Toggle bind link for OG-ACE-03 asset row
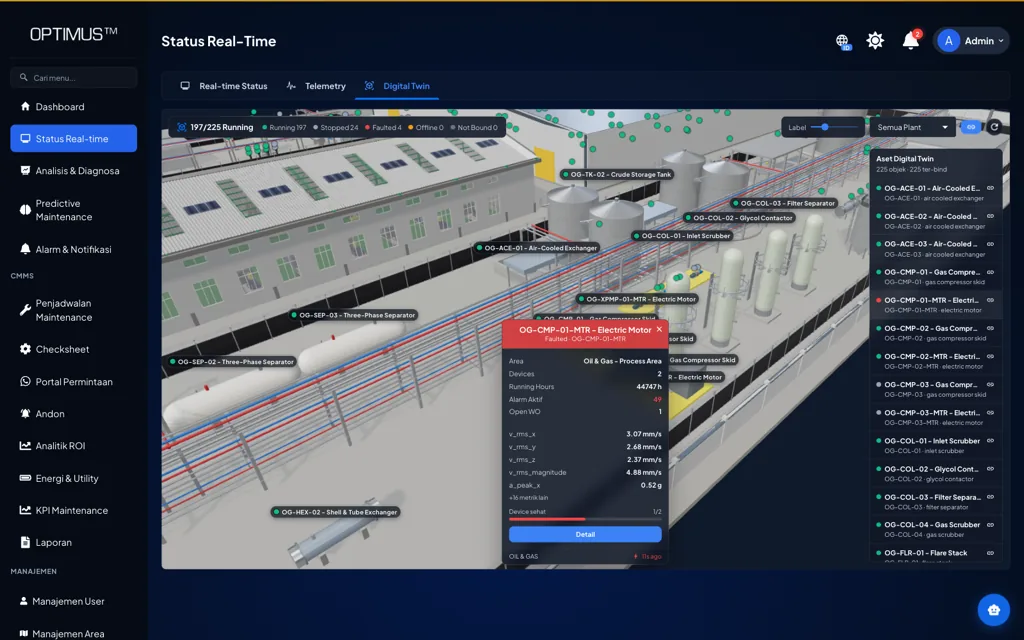The width and height of the screenshot is (1024, 640). click(x=990, y=244)
